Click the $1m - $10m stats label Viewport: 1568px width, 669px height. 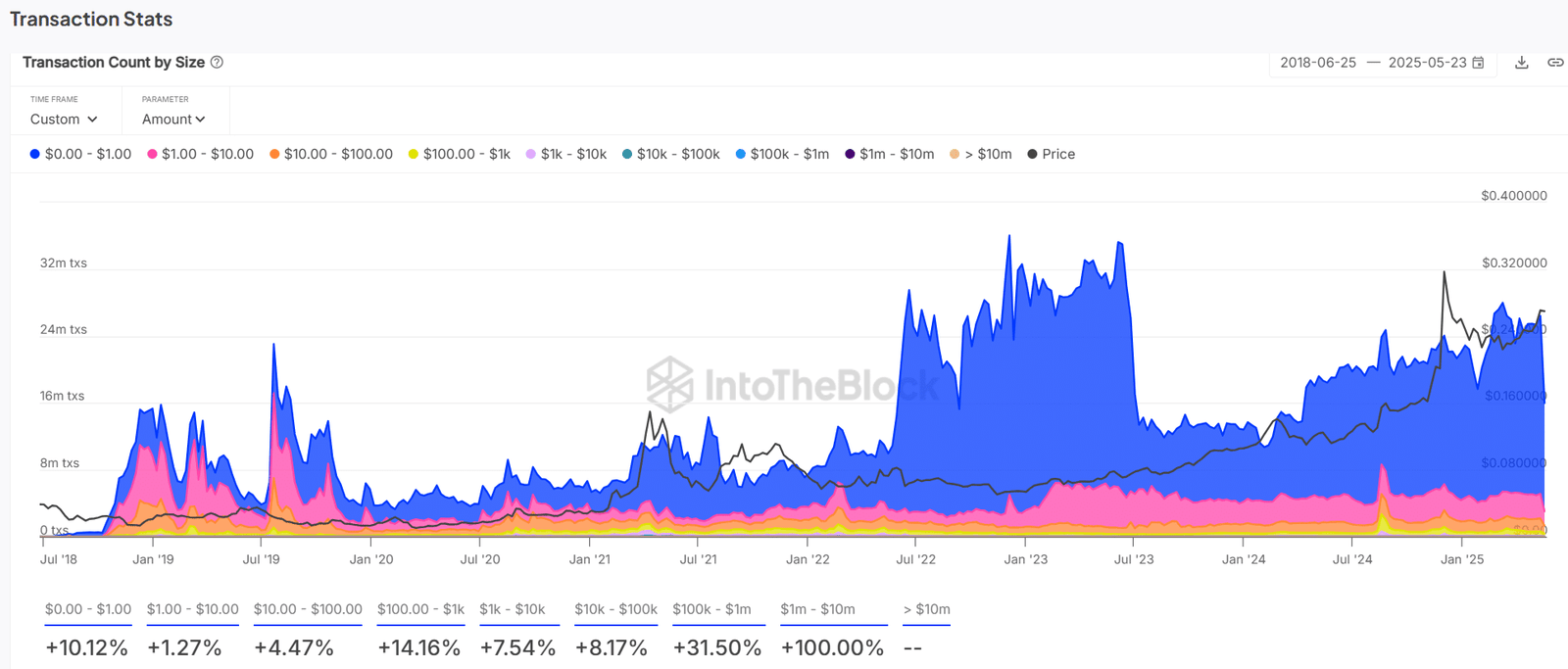point(817,609)
